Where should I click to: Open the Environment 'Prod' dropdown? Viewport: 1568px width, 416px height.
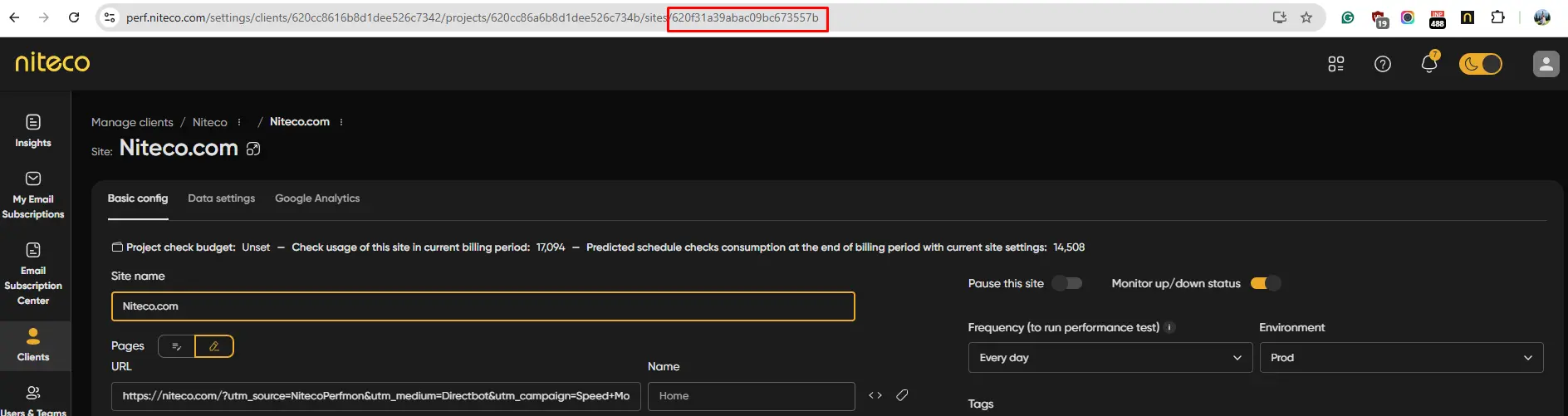click(1401, 358)
